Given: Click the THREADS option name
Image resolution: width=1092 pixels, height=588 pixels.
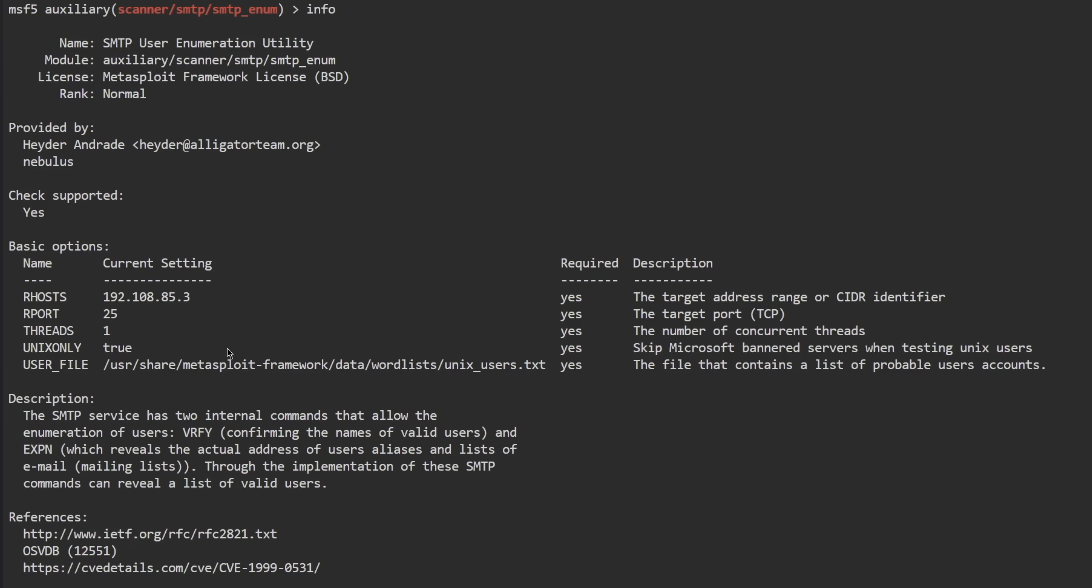Looking at the screenshot, I should 48,331.
